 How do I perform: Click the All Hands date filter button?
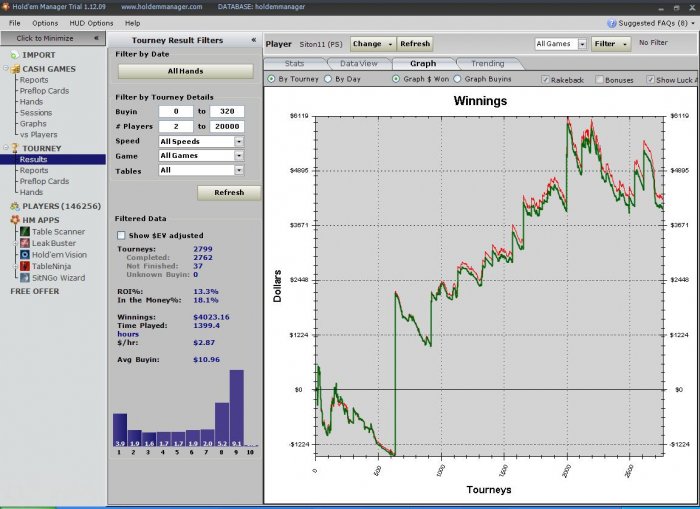tap(185, 71)
